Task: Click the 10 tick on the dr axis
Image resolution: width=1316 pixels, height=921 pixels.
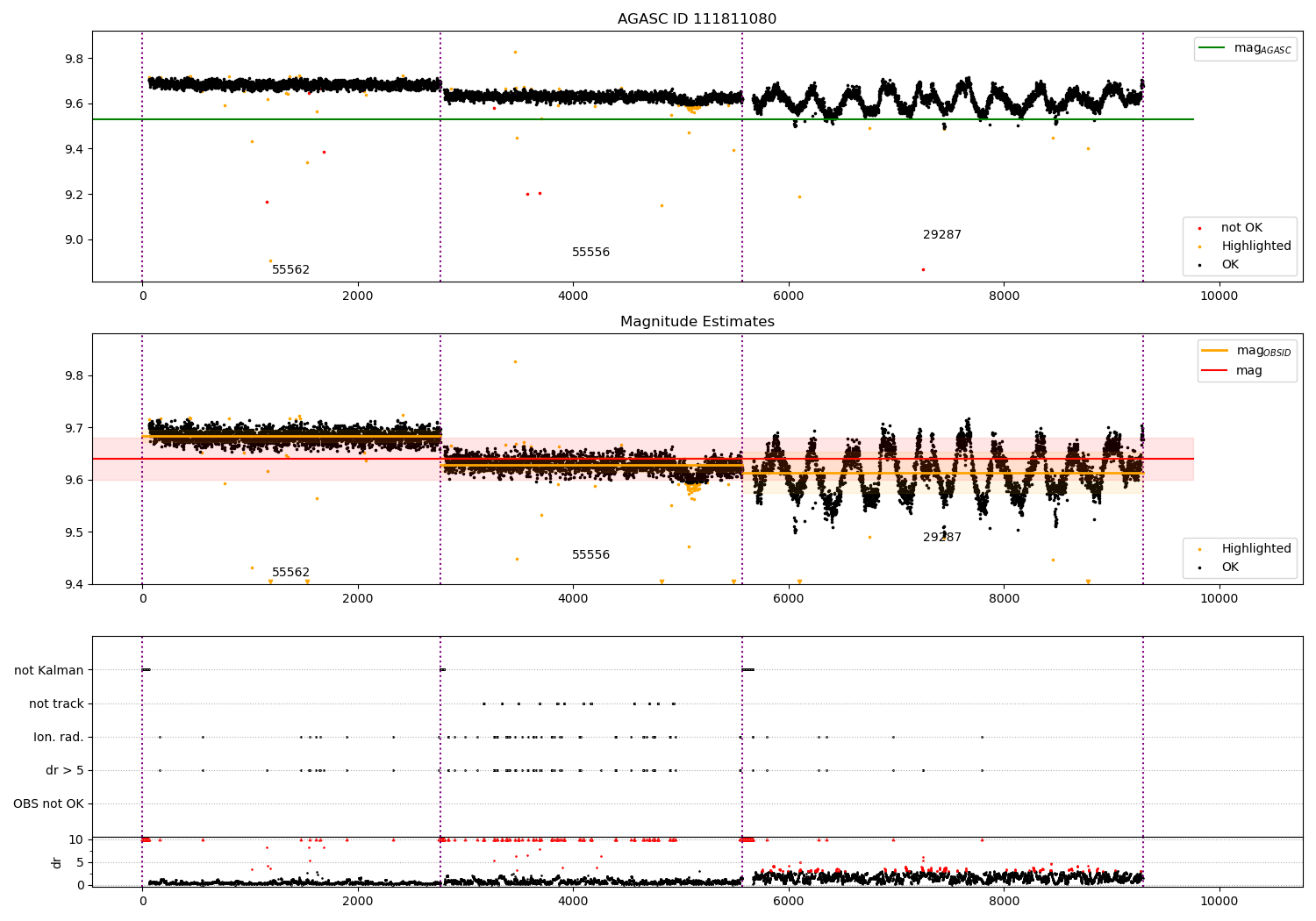Action: click(76, 839)
